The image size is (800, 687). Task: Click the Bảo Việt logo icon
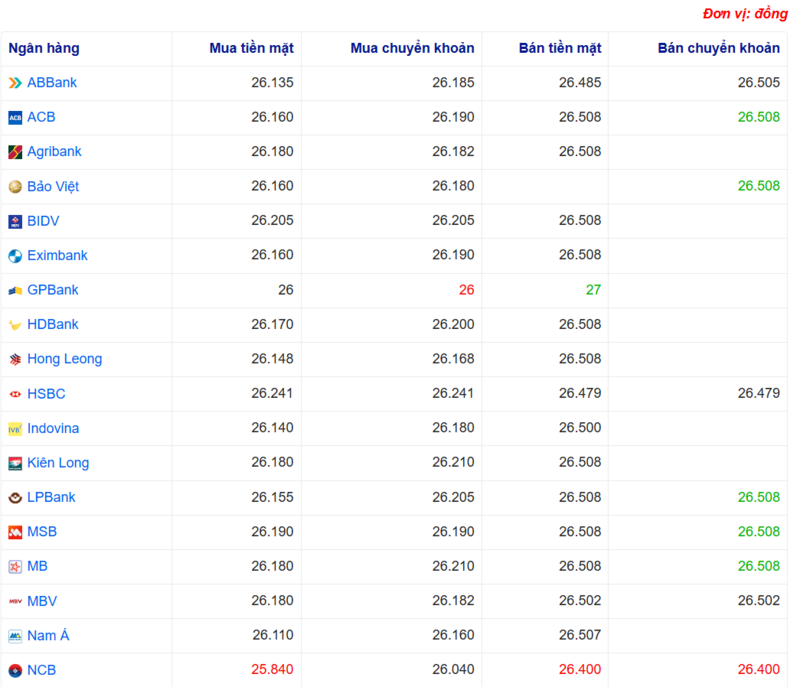click(x=15, y=187)
